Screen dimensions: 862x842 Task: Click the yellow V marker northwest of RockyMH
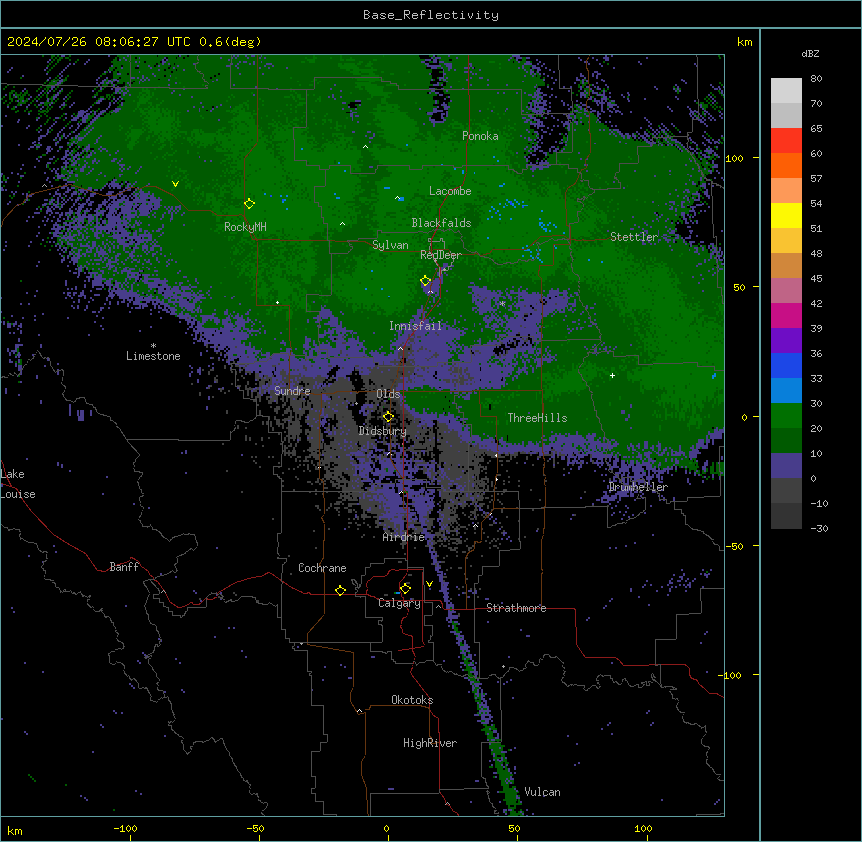pos(175,184)
